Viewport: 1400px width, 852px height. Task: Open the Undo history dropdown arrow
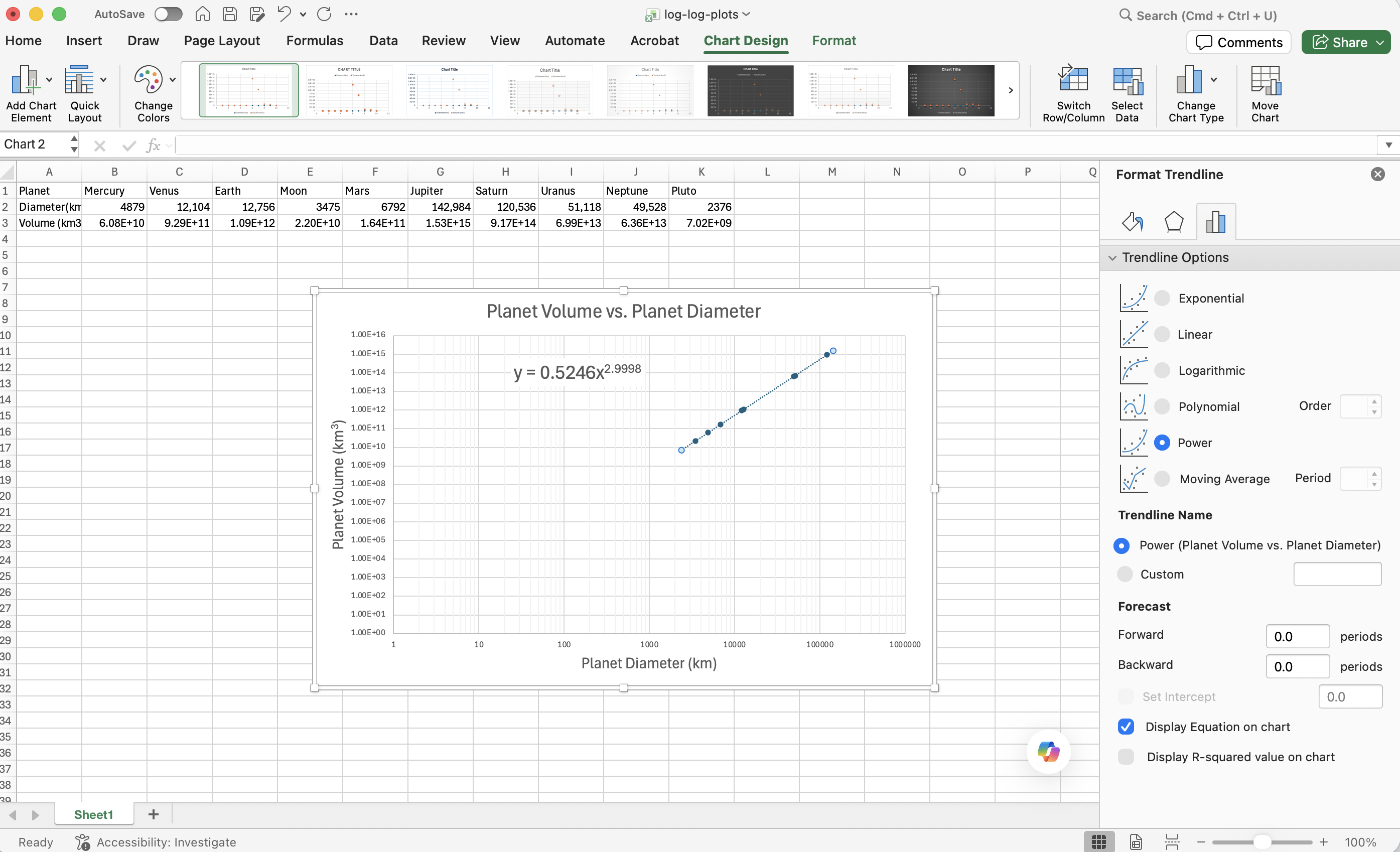[x=303, y=14]
